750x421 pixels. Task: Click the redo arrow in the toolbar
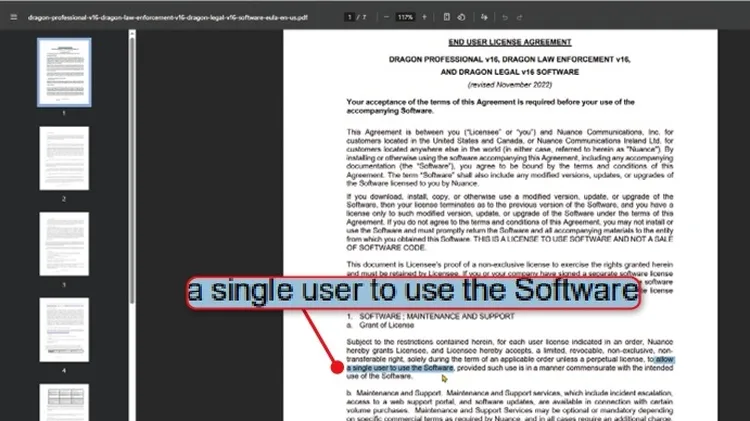tap(520, 17)
